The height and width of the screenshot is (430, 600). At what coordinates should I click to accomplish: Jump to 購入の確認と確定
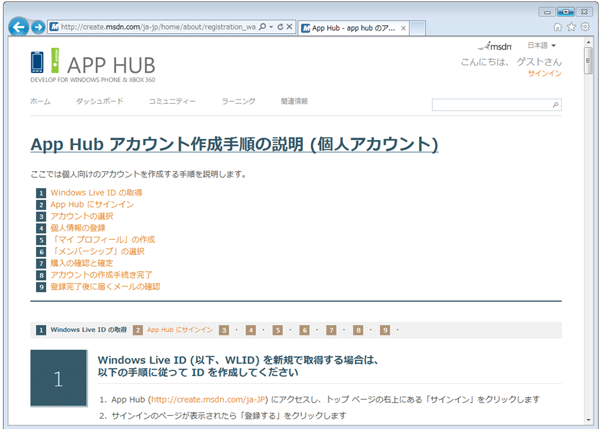(82, 264)
